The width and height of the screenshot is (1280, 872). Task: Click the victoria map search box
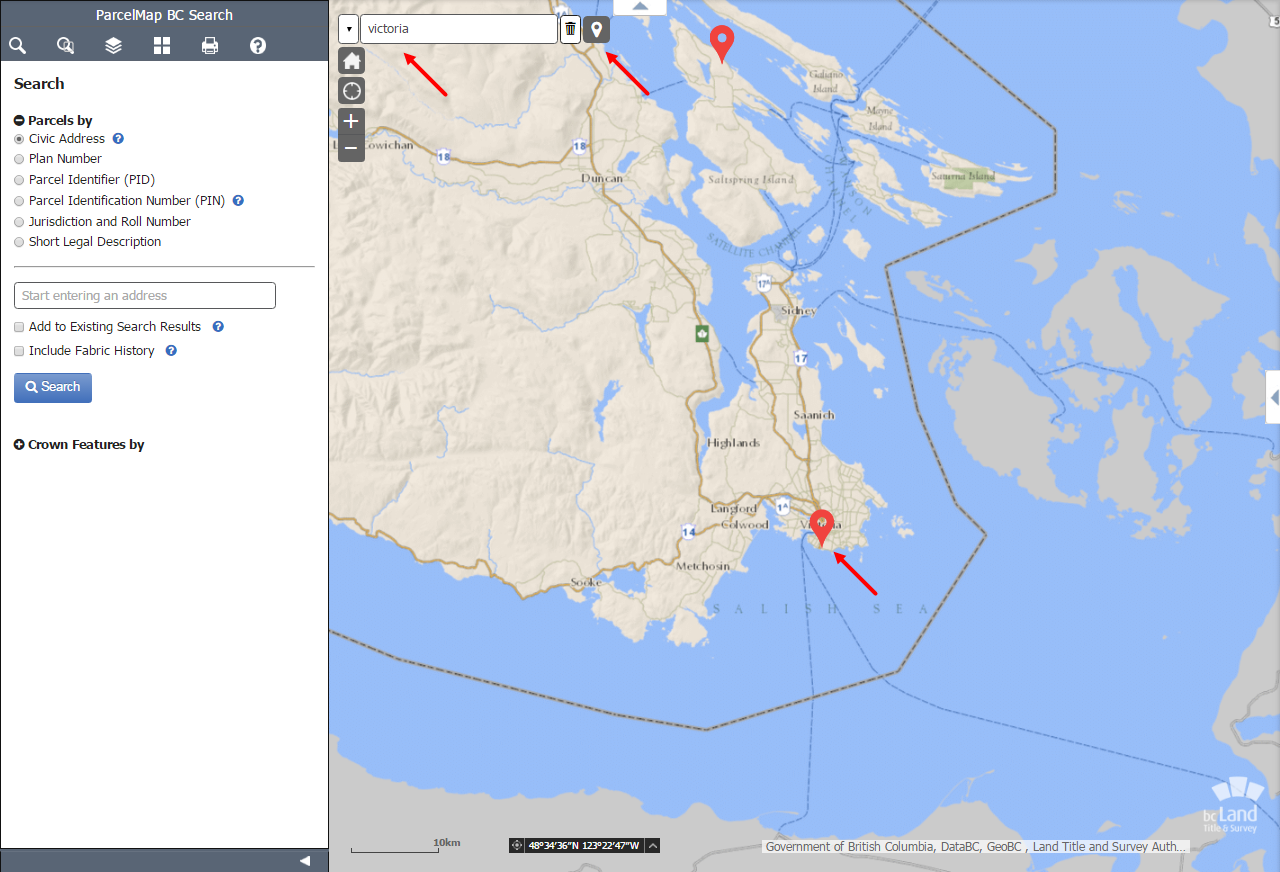tap(458, 29)
